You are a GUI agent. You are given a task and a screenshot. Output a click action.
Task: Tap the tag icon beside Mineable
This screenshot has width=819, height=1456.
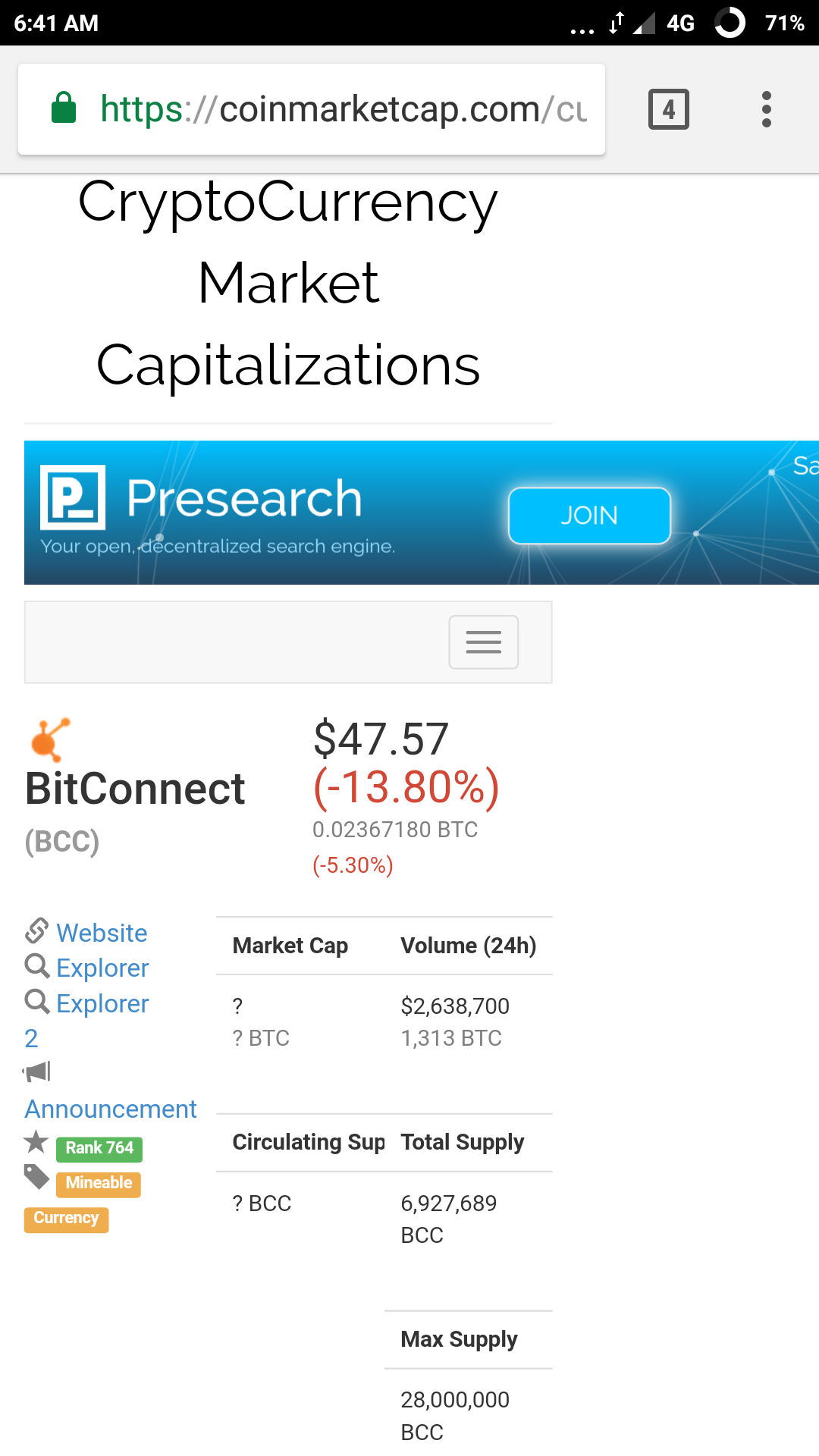pyautogui.click(x=36, y=1177)
